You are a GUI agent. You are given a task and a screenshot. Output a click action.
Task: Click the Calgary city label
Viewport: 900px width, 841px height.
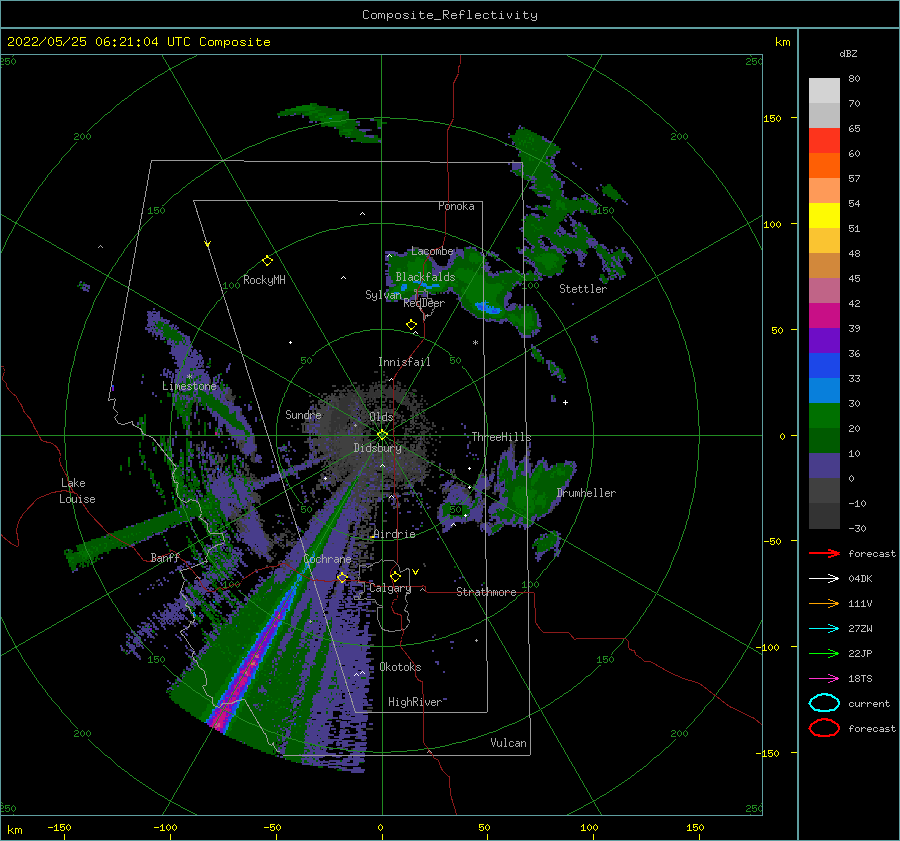pos(390,588)
